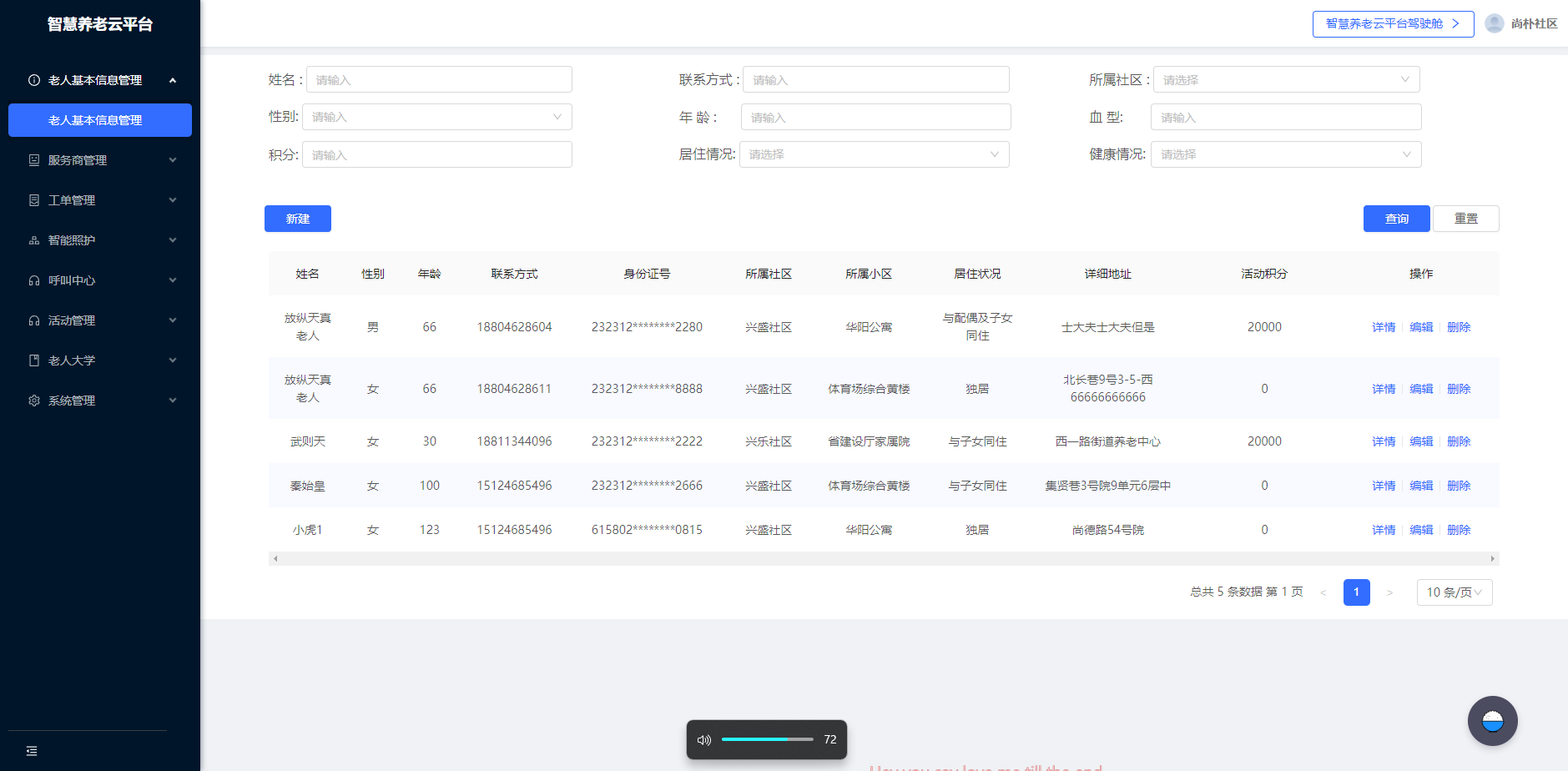Click the 新建 button
This screenshot has height=771, width=1568.
[x=298, y=219]
